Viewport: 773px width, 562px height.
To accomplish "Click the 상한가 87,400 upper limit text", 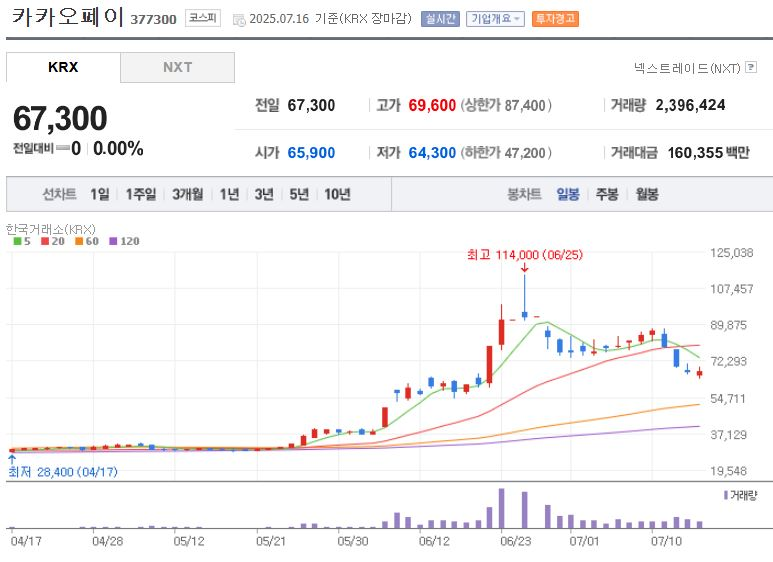I will pyautogui.click(x=506, y=105).
